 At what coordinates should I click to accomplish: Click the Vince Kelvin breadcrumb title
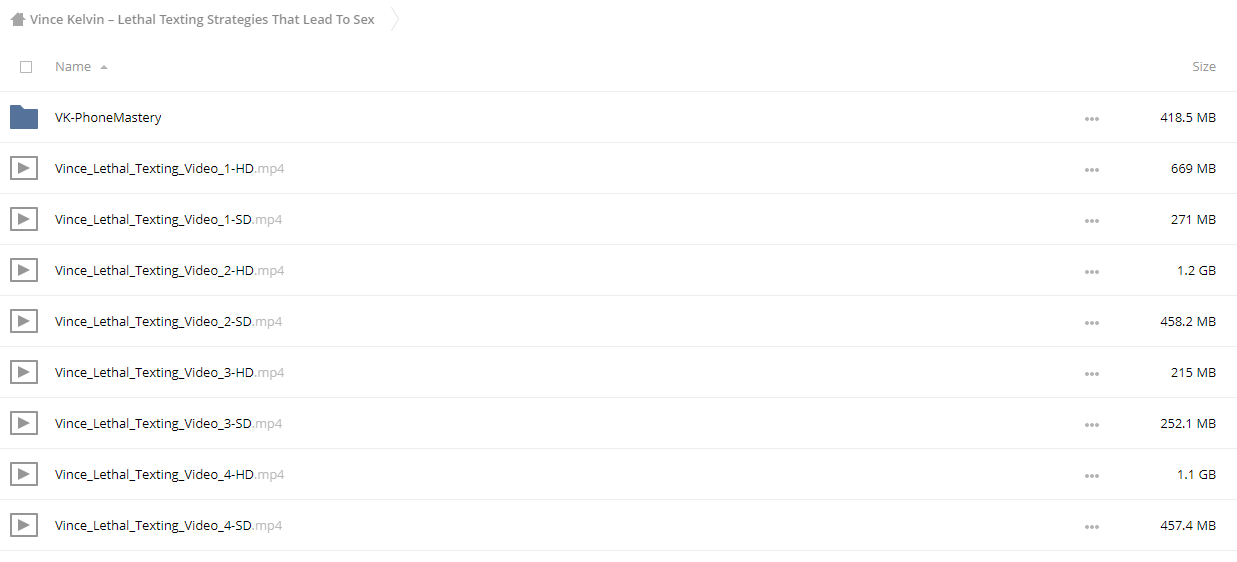[x=202, y=19]
